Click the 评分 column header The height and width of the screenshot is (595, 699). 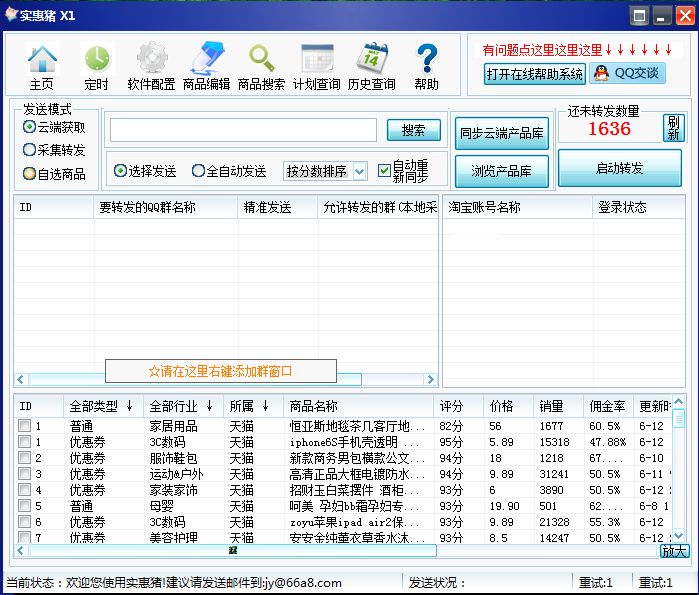[458, 406]
